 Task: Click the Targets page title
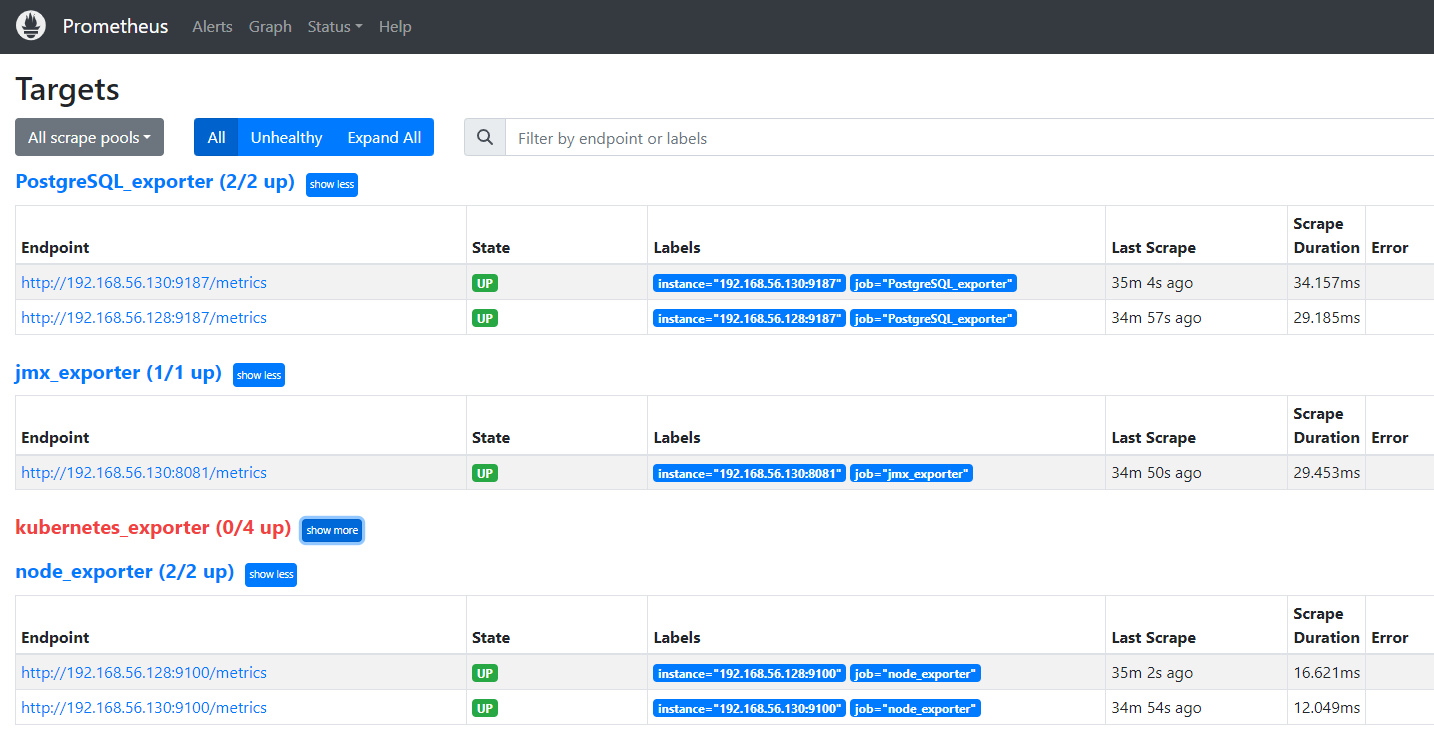(x=67, y=89)
